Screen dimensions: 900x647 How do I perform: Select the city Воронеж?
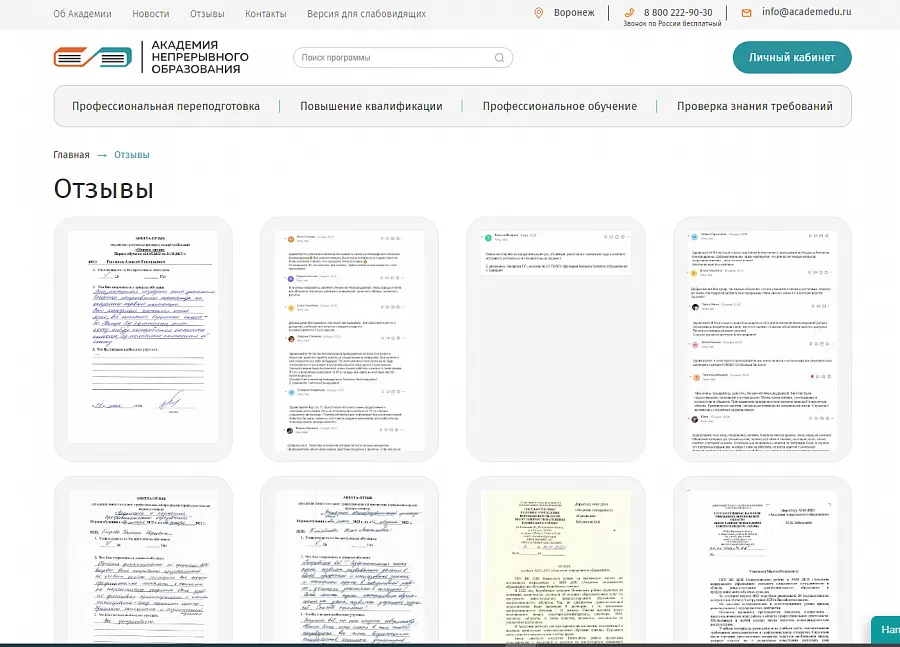click(x=574, y=13)
